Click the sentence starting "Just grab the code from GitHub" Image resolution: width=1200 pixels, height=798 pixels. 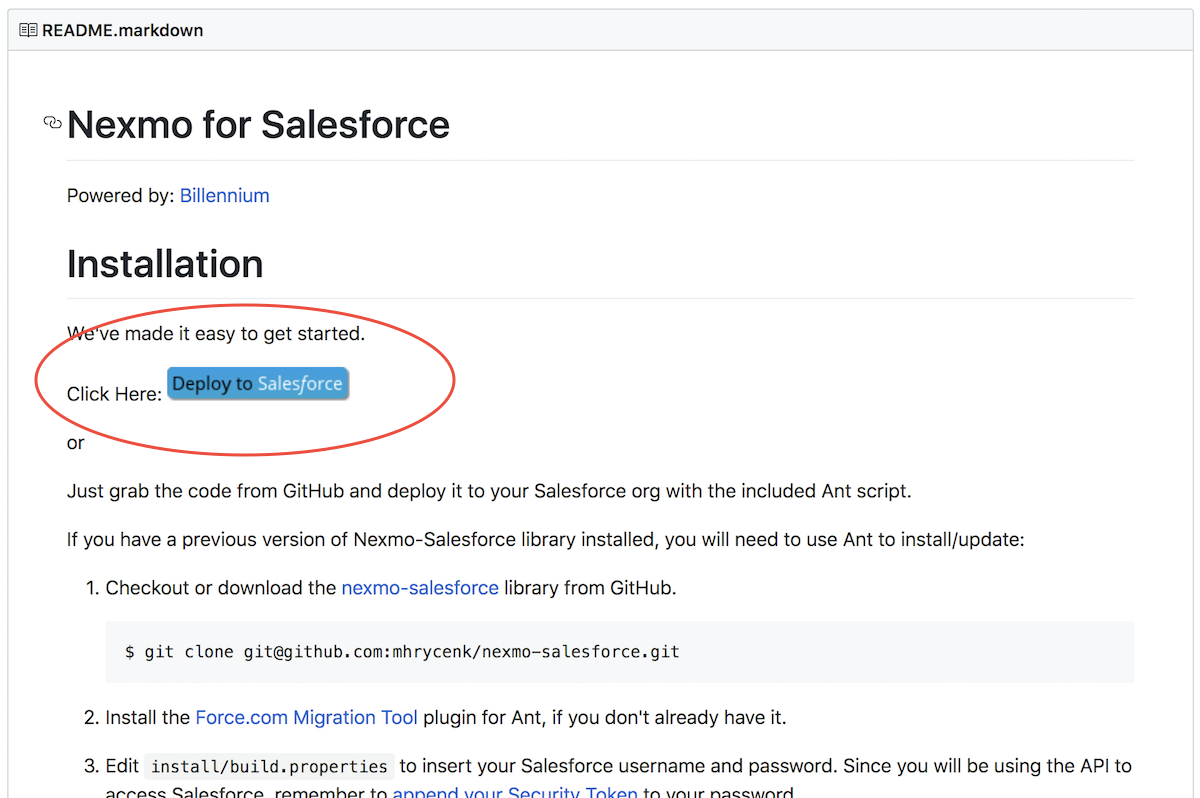point(489,491)
